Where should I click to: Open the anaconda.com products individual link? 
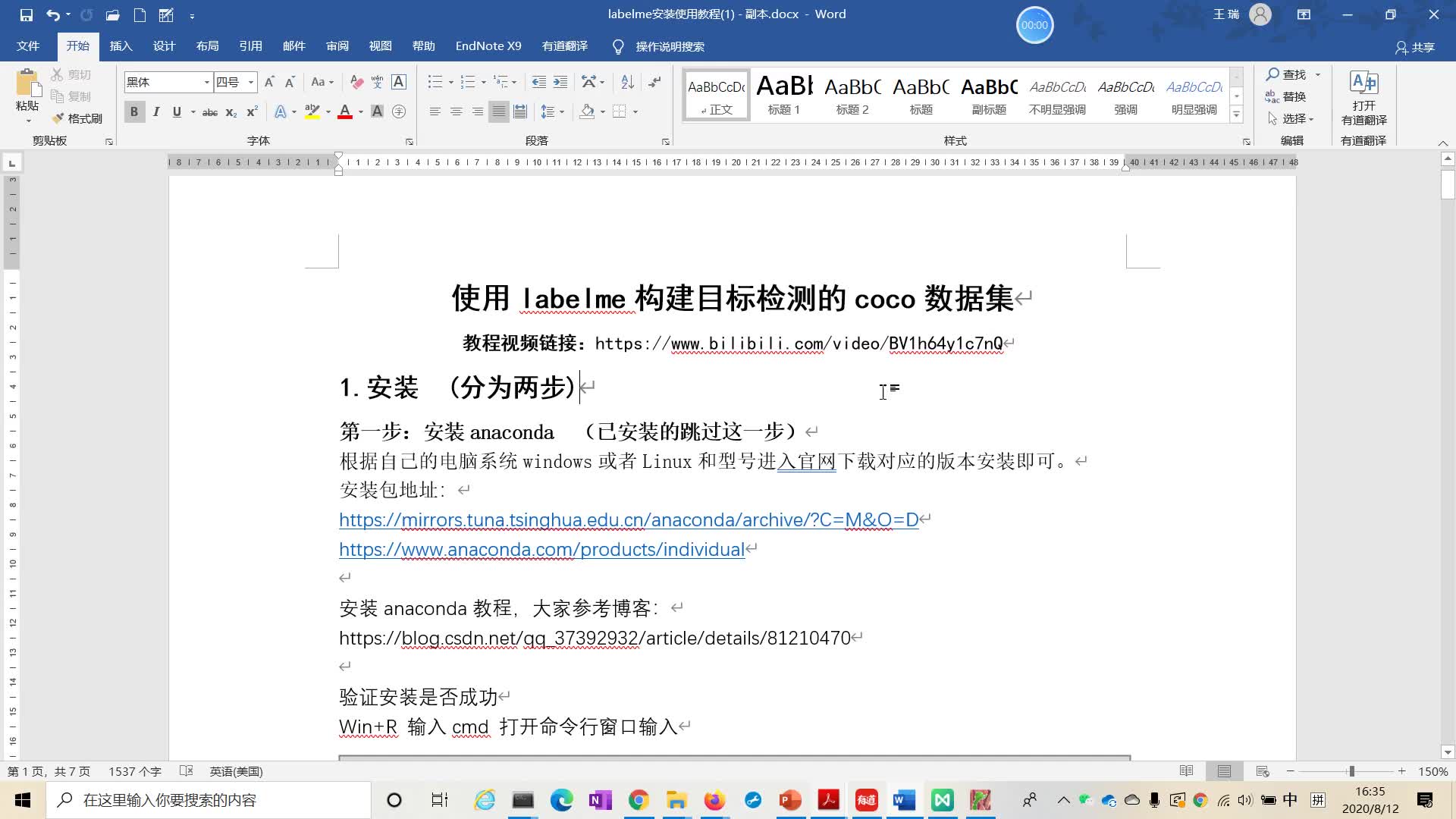541,549
